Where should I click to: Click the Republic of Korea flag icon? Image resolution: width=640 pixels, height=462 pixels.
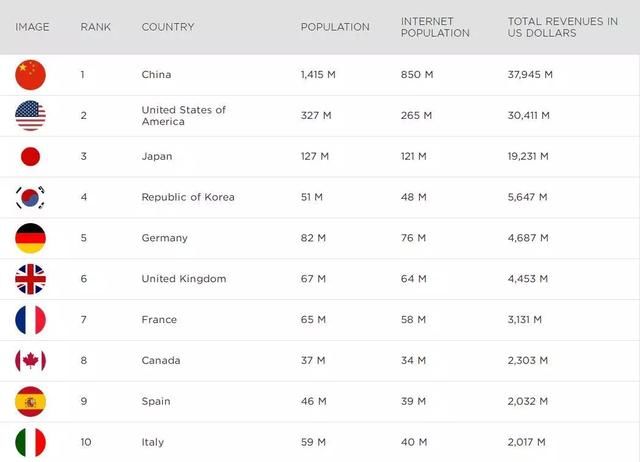[x=31, y=197]
